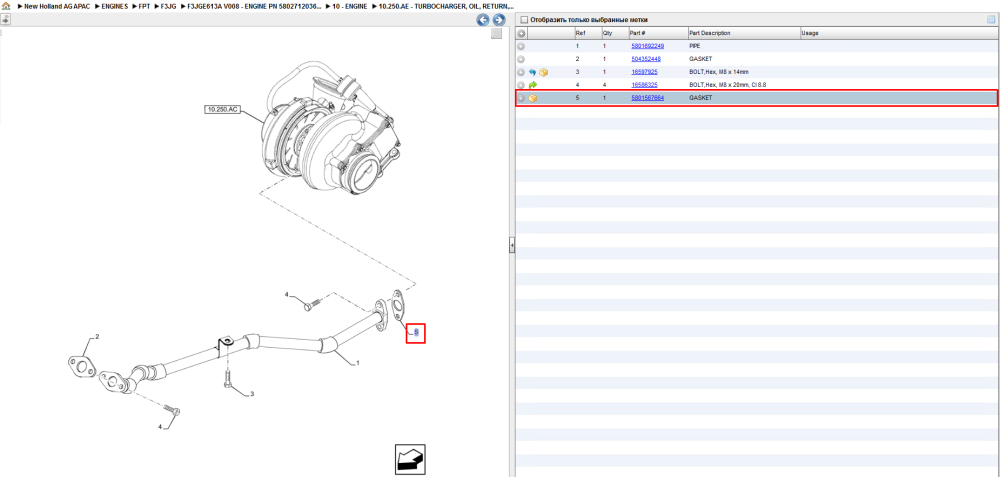Add PIPE row using its plus icon
The width and height of the screenshot is (1000, 477).
[x=521, y=47]
